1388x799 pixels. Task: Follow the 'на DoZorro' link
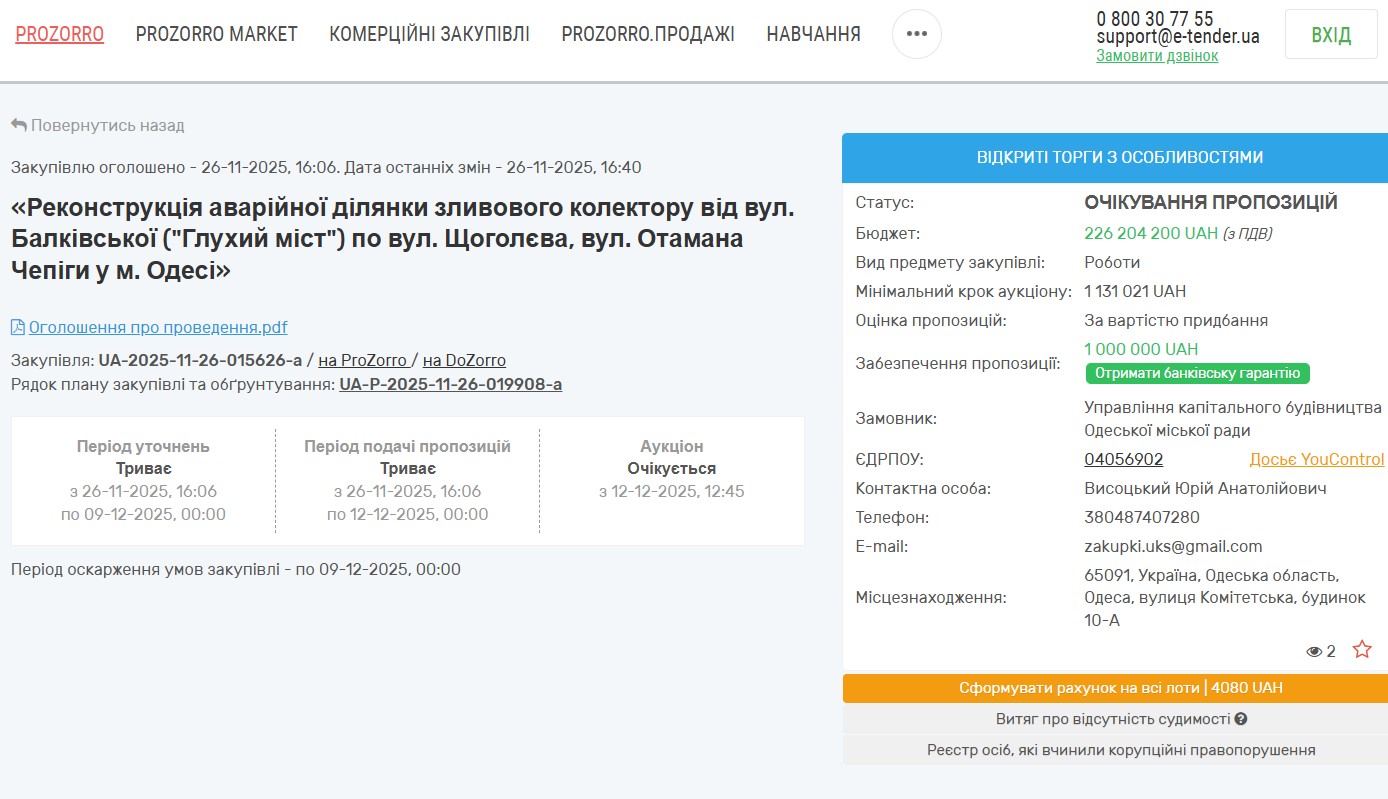tap(464, 360)
